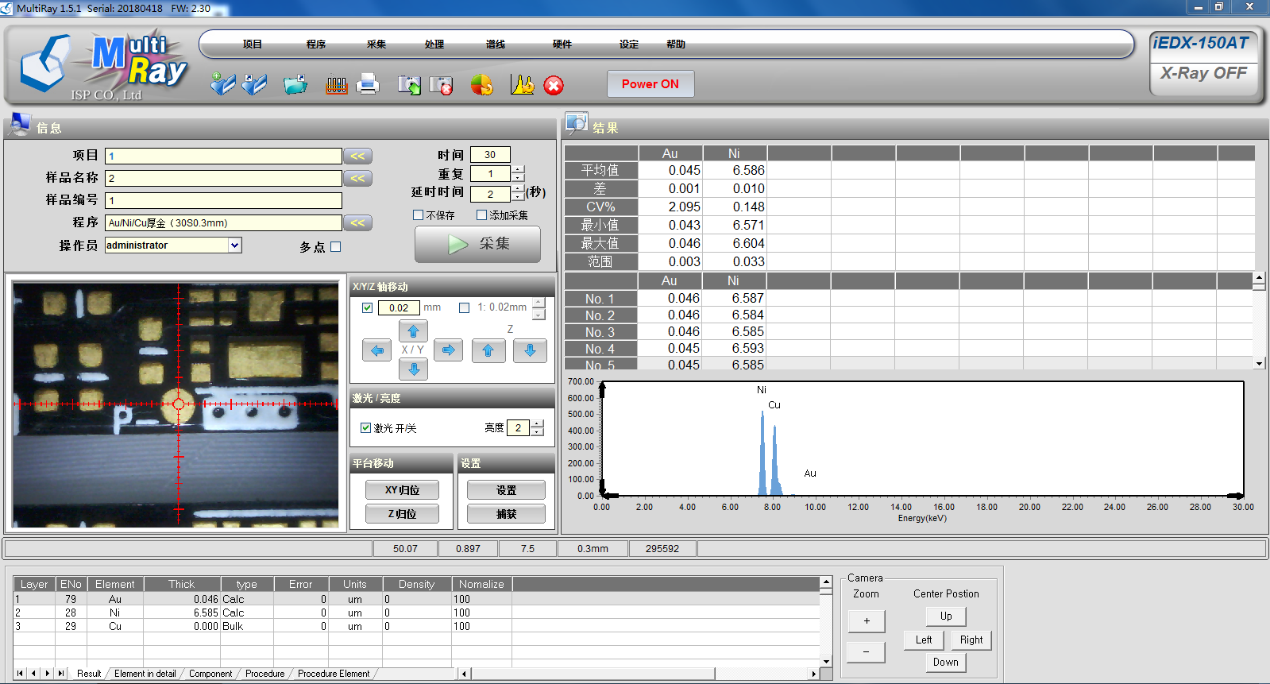Open the 采集 menu
Image resolution: width=1270 pixels, height=684 pixels.
coord(376,45)
